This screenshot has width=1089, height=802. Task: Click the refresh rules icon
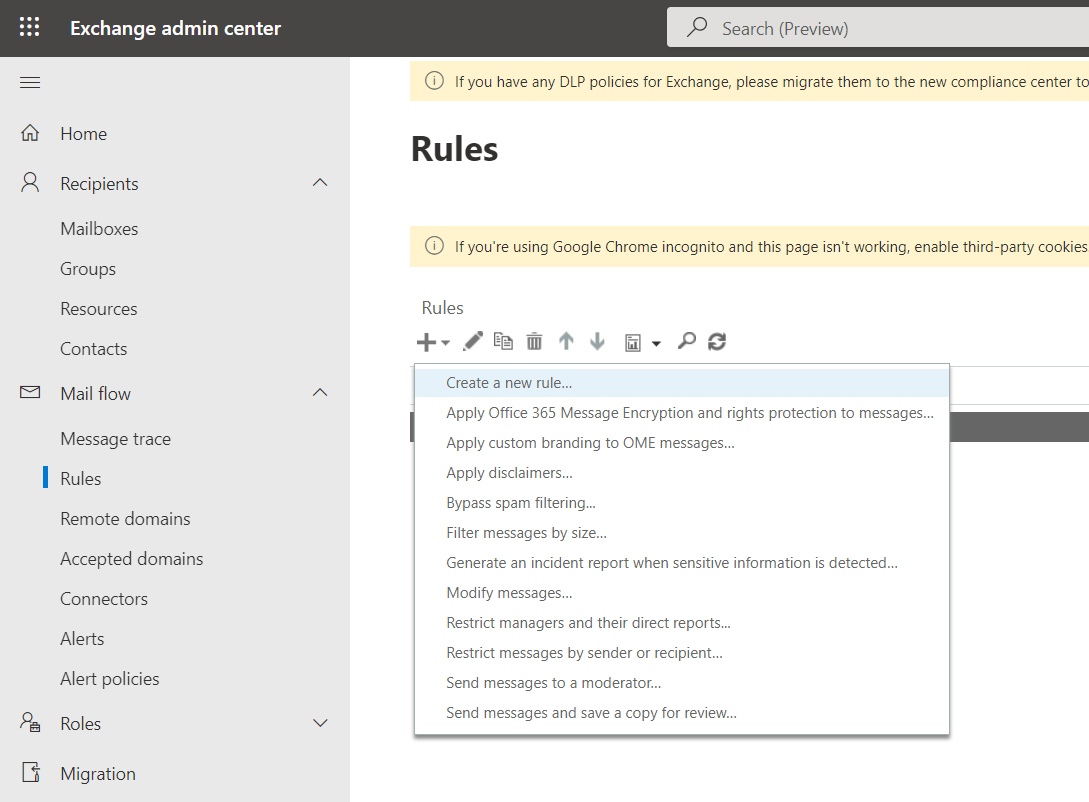(x=716, y=341)
